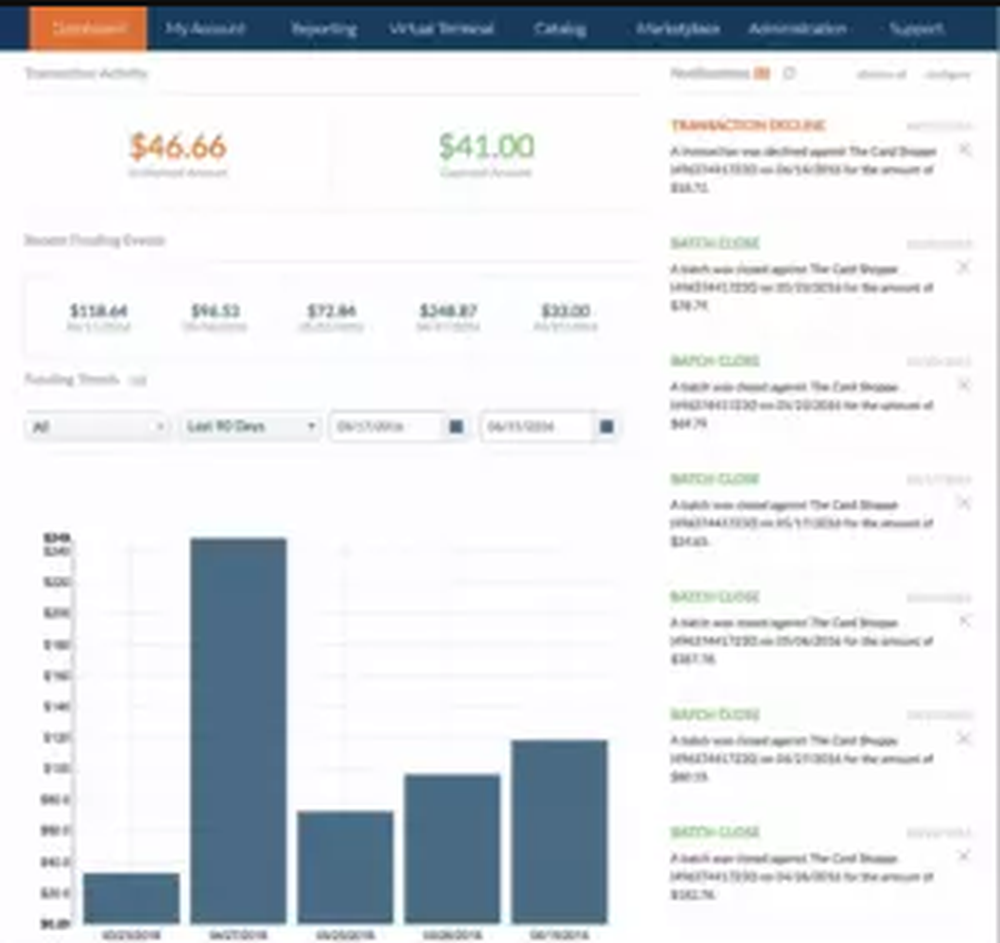Image resolution: width=1000 pixels, height=943 pixels.
Task: Click the small label beside Funding Trends
Action: 138,381
